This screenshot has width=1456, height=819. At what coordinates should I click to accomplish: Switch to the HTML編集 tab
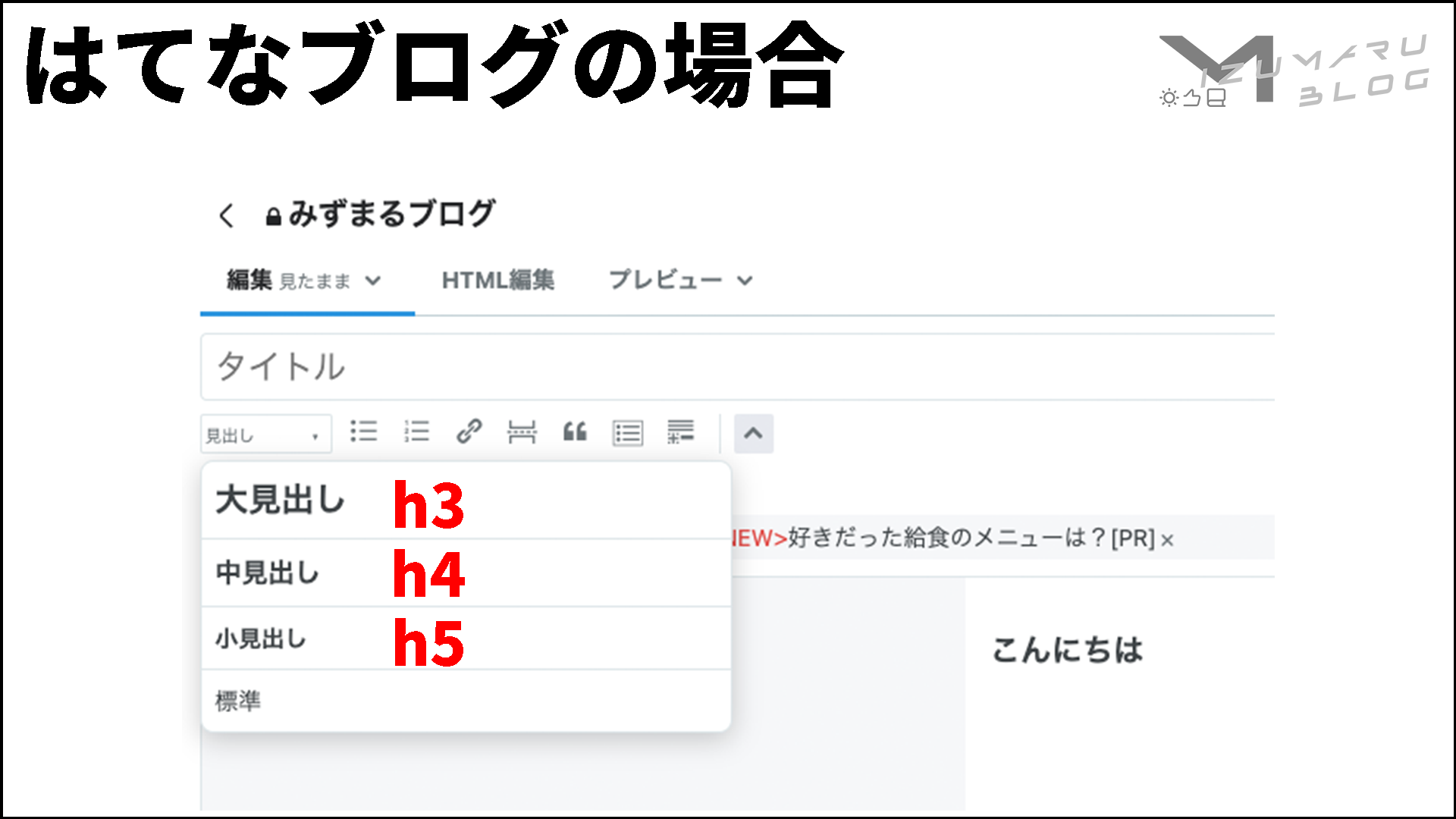tap(497, 281)
